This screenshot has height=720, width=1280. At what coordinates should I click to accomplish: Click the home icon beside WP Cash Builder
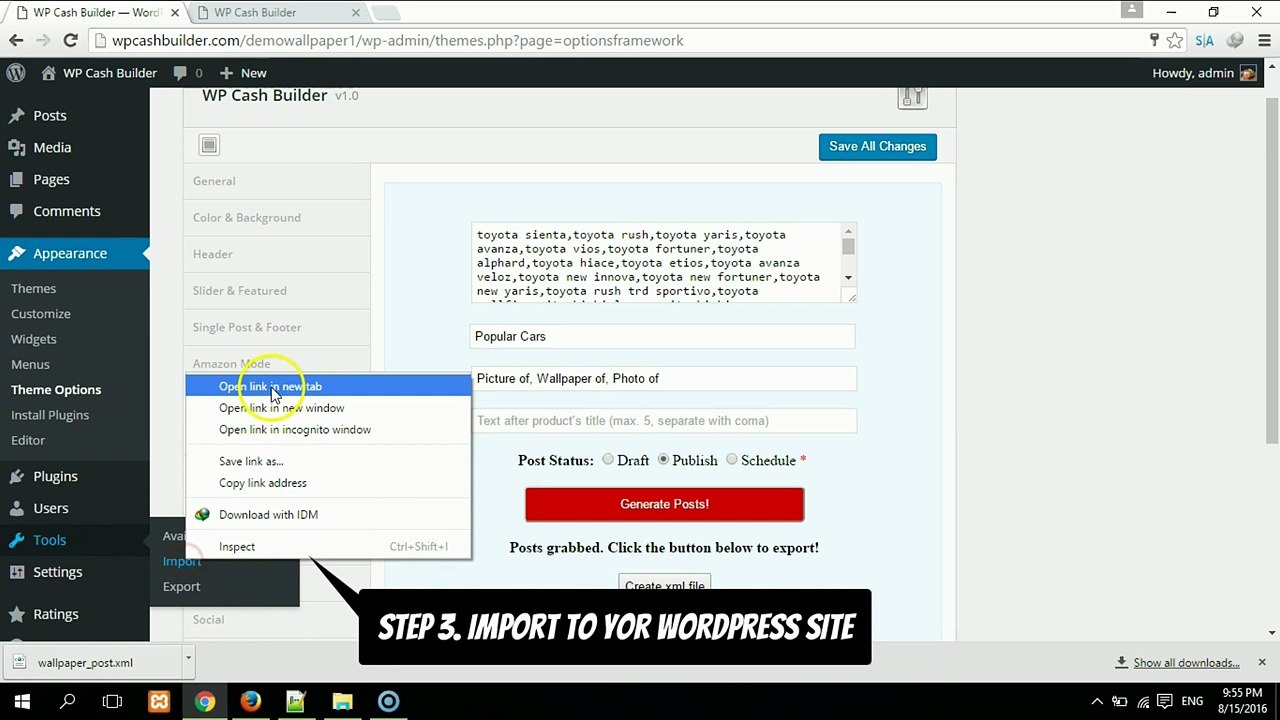click(x=48, y=73)
